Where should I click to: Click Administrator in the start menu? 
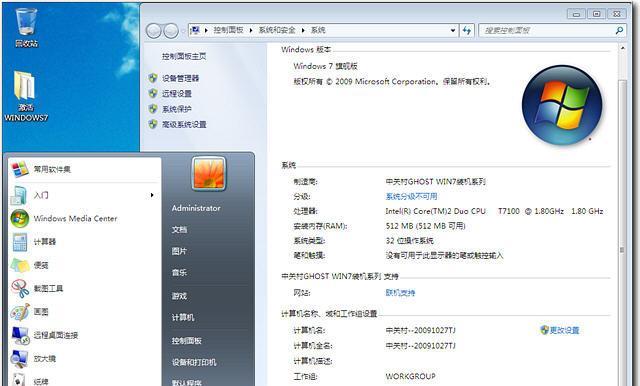pyautogui.click(x=196, y=208)
